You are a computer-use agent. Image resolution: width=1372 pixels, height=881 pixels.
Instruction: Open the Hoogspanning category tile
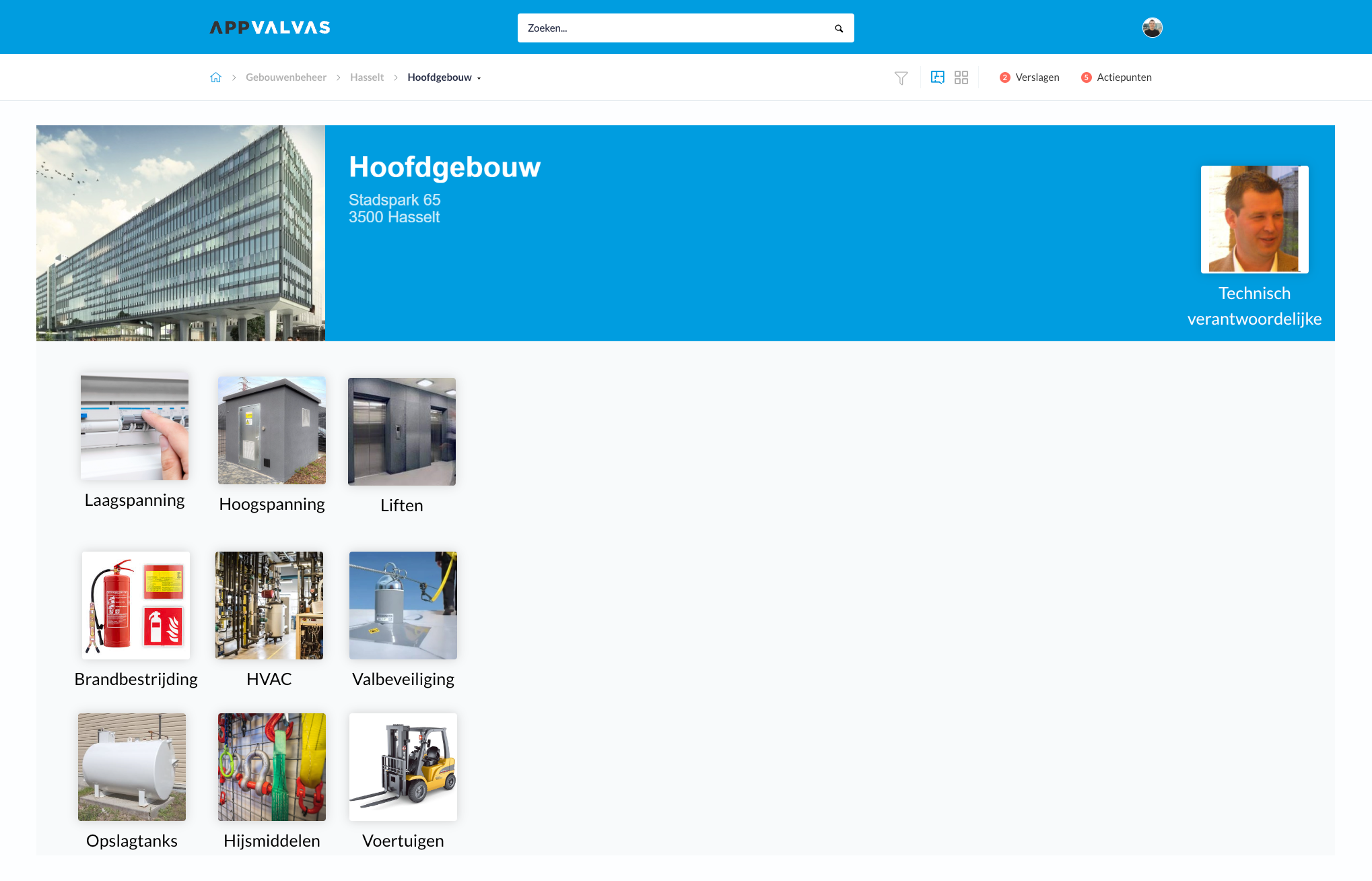pos(272,430)
